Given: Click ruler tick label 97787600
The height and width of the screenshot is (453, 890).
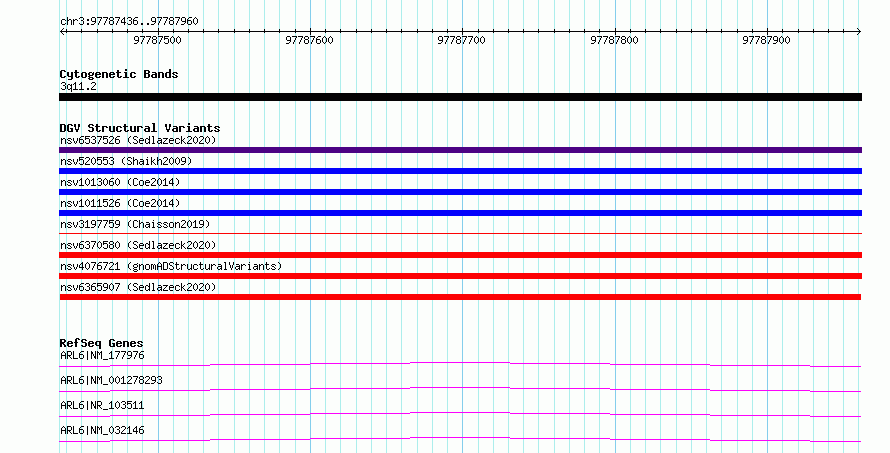Looking at the screenshot, I should [x=309, y=40].
